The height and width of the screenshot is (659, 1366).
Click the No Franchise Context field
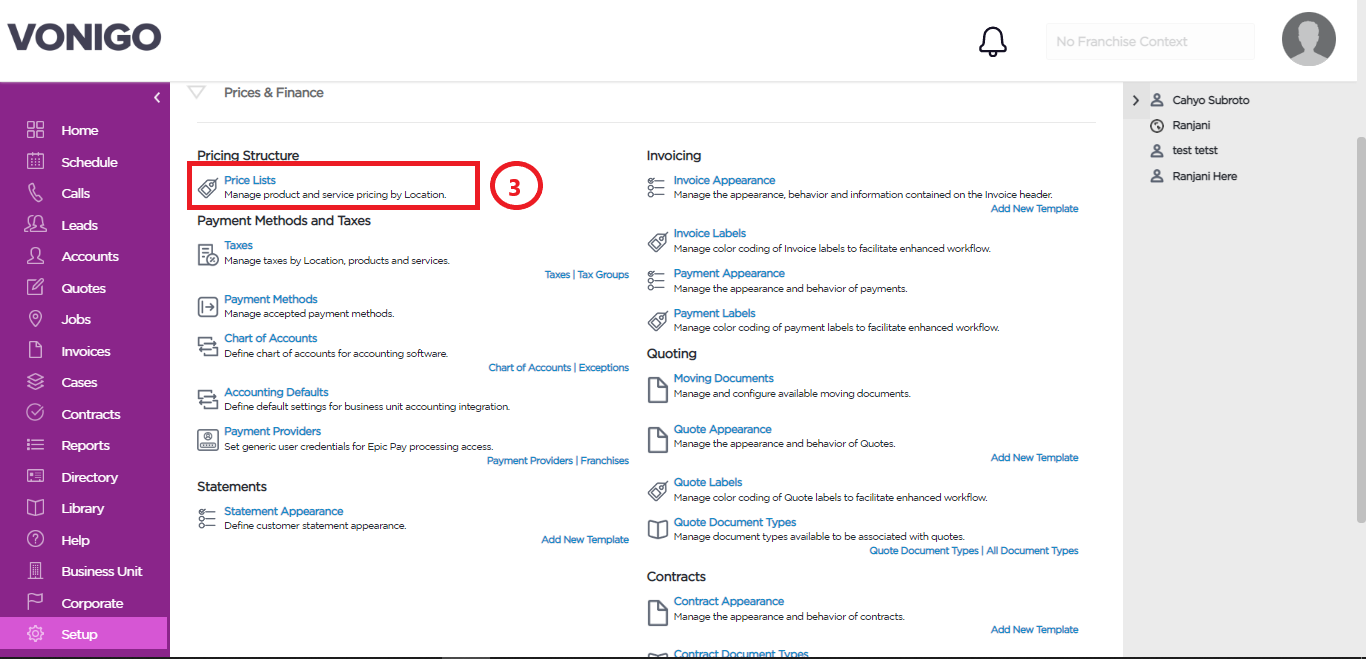[x=1150, y=41]
